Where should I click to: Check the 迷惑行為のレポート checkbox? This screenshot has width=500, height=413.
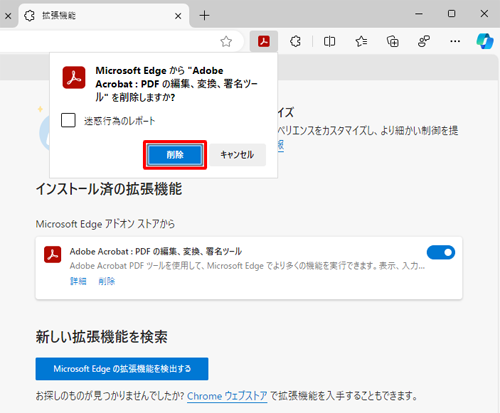pos(68,120)
